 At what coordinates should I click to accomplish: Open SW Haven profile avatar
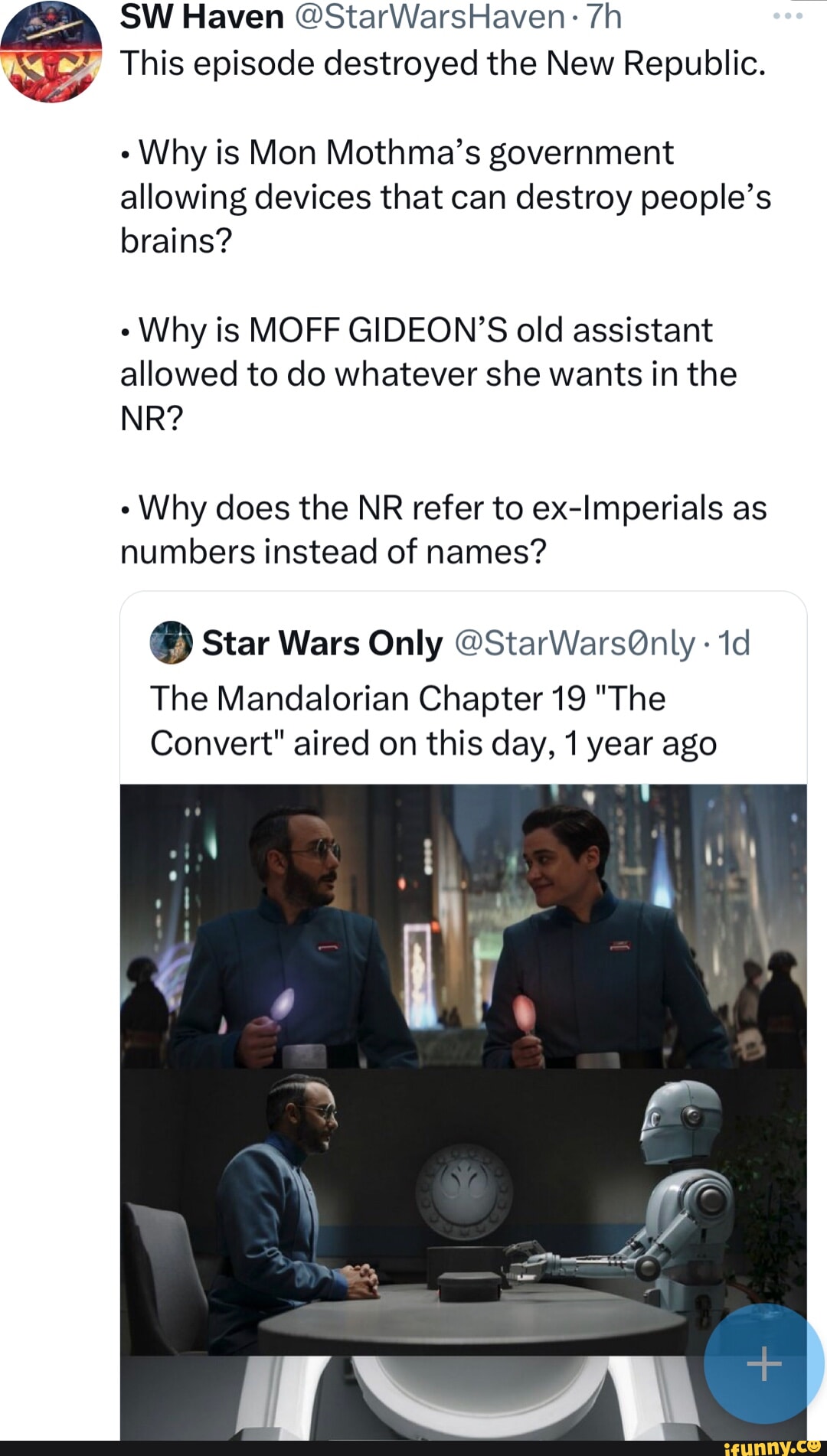point(51,51)
